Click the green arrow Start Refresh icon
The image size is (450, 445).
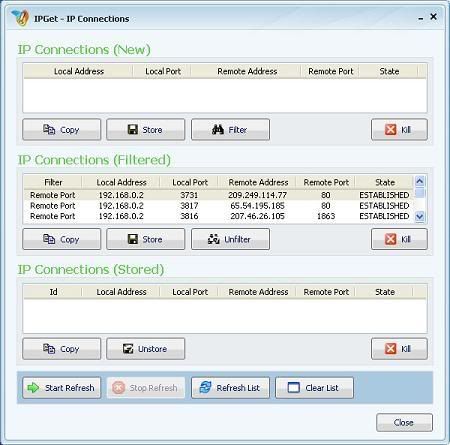(33, 388)
